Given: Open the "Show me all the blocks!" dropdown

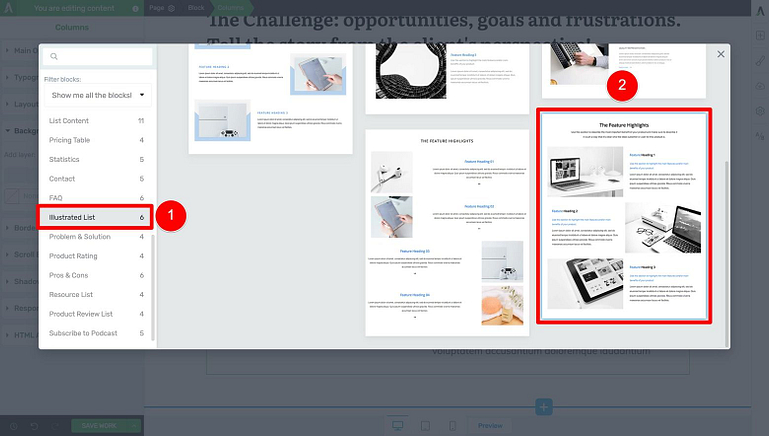Looking at the screenshot, I should point(97,95).
